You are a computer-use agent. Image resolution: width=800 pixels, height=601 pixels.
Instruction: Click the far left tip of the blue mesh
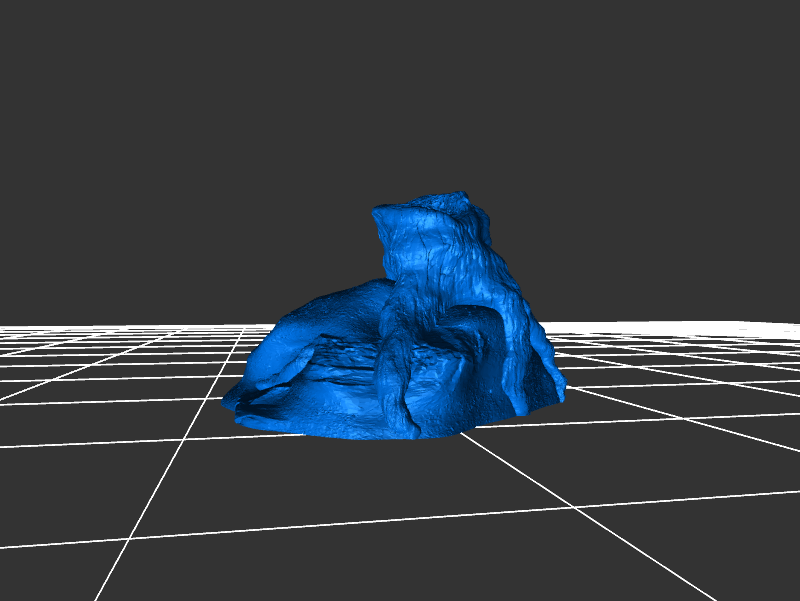pos(230,400)
